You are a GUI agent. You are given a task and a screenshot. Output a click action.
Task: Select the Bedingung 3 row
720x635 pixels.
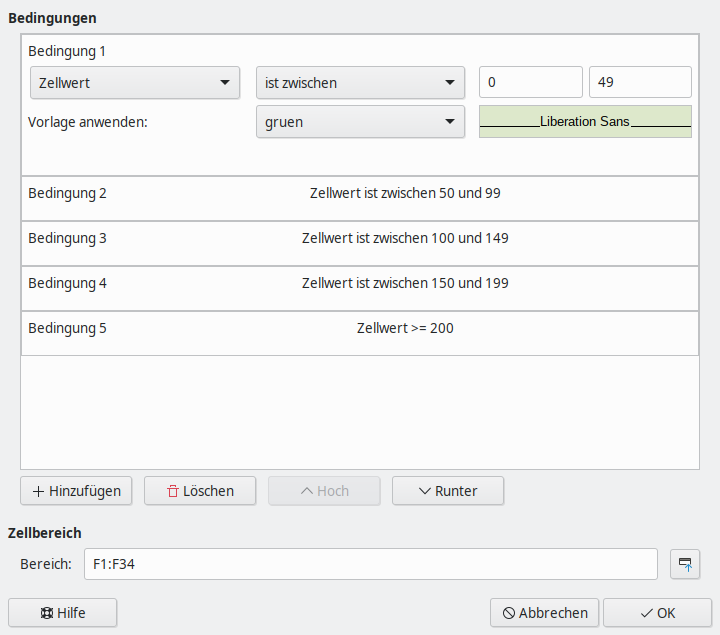click(360, 243)
